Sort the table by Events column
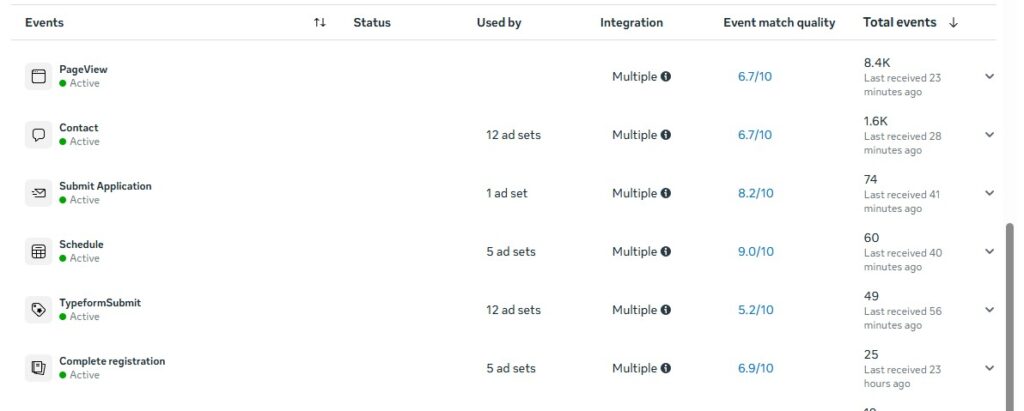Screen dimensions: 1024x411 (319, 22)
